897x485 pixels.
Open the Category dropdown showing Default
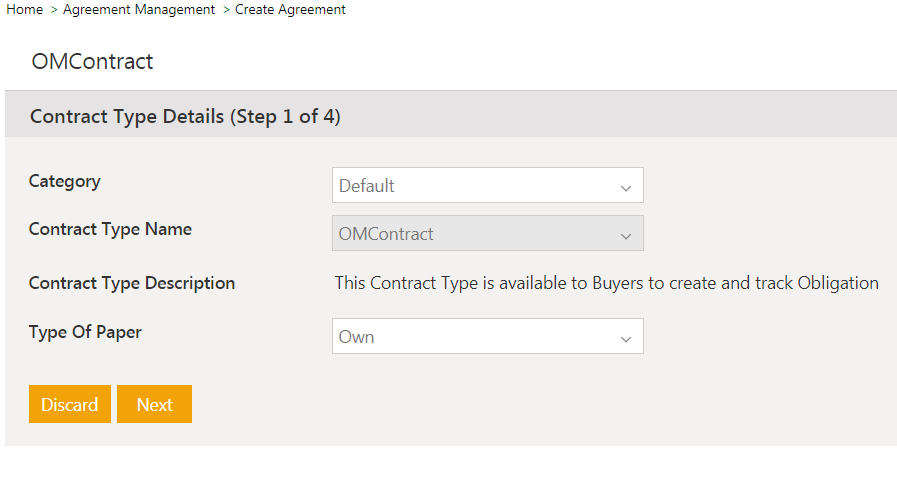pos(487,185)
